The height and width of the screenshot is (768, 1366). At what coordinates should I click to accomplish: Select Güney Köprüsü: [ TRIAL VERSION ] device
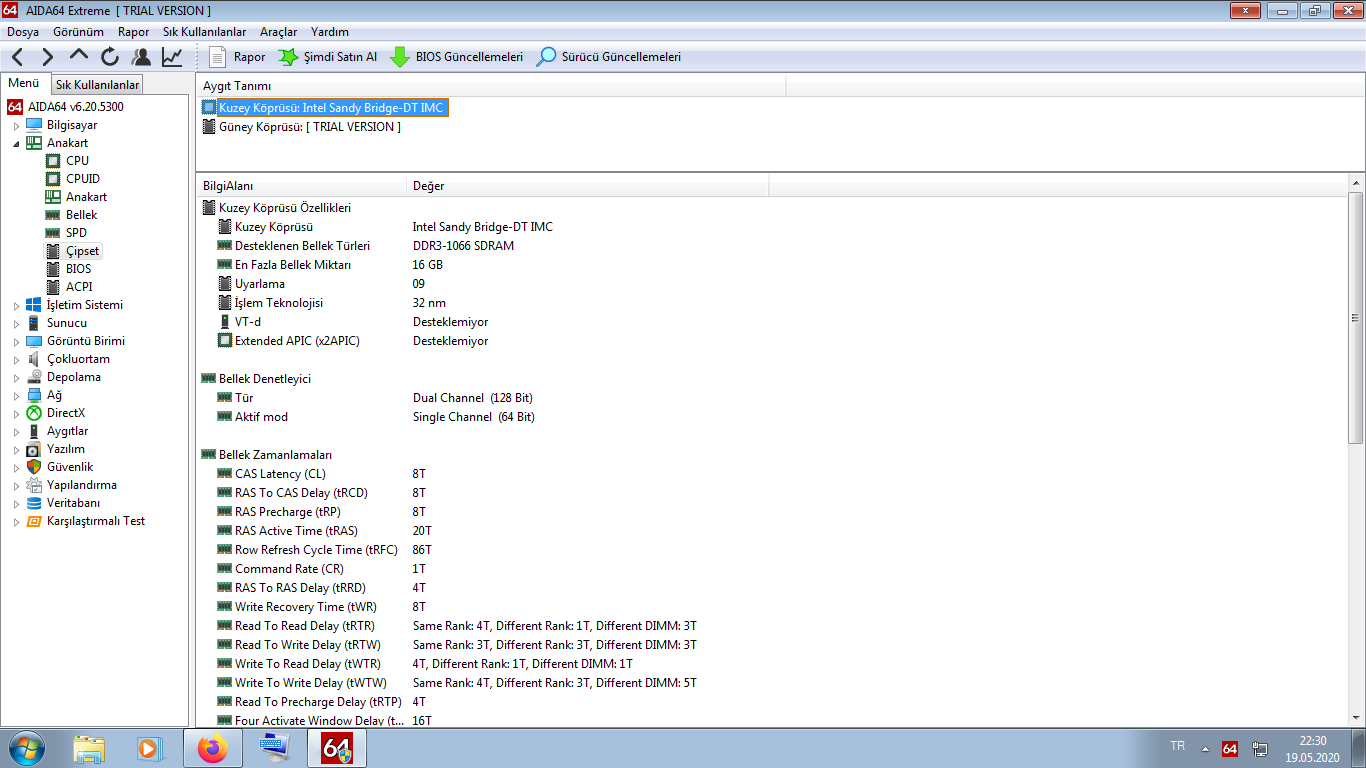point(301,127)
